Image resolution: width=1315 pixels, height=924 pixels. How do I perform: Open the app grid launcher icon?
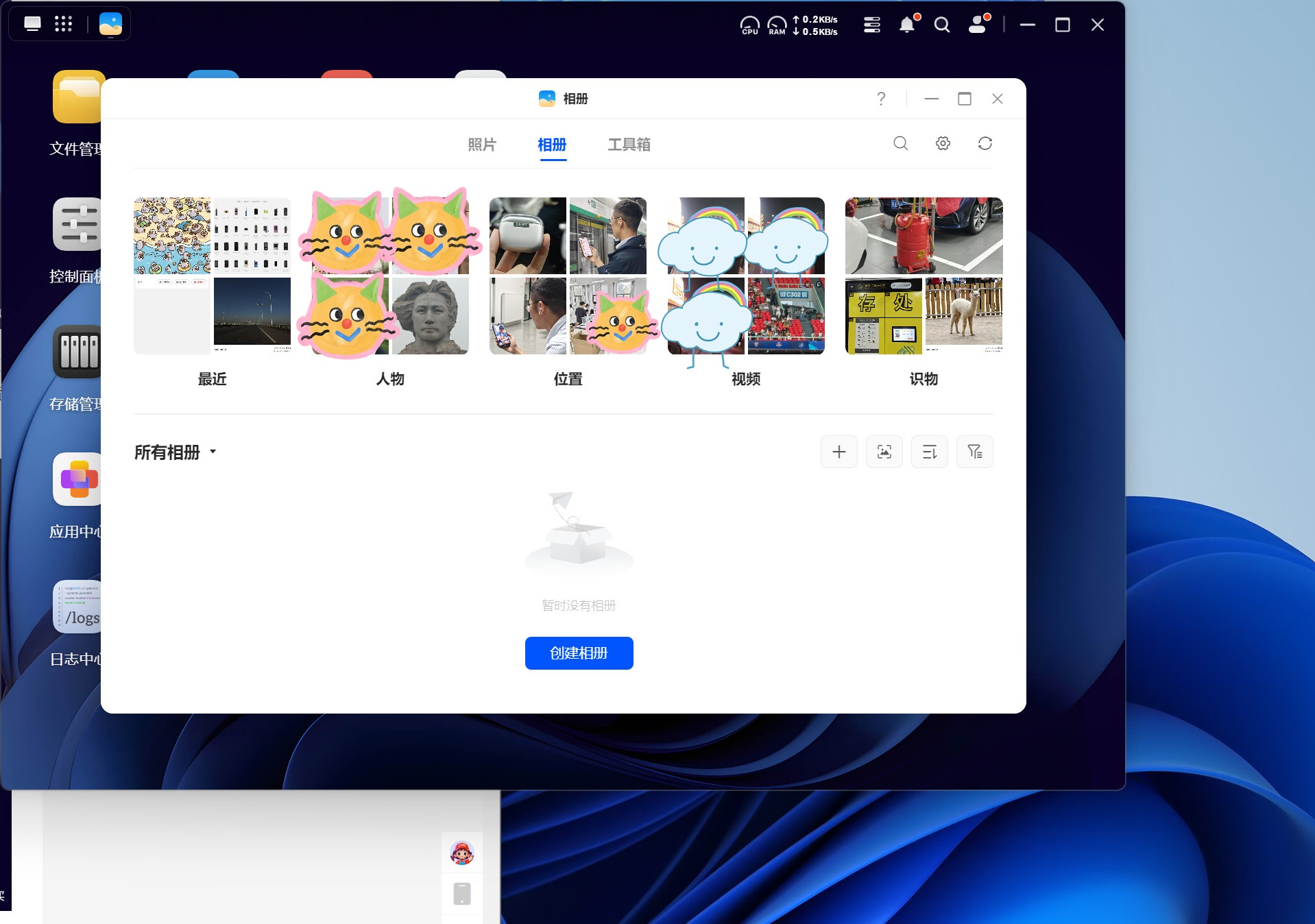[64, 25]
